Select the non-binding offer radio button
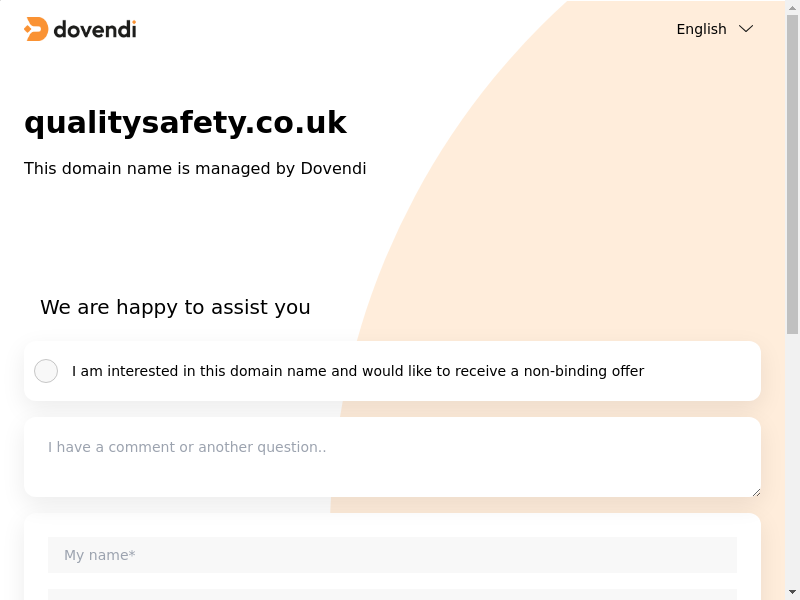 tap(46, 371)
